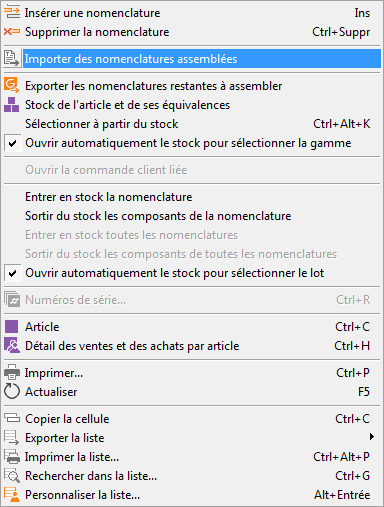Expand the Exporter la liste submenu arrow
This screenshot has height=507, width=384.
(372, 437)
